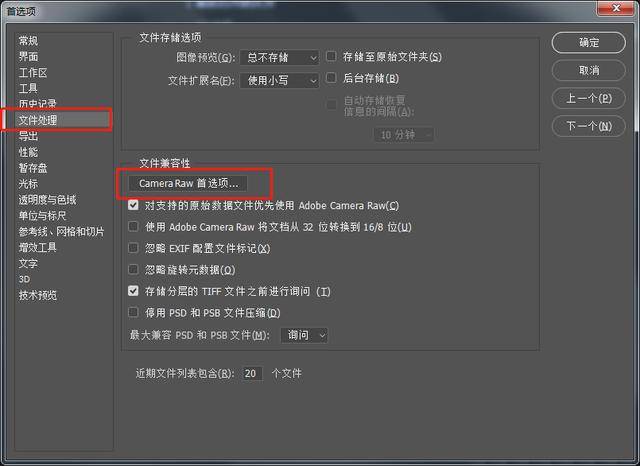Uncheck 对支持的原始数据文件优先使用 Adobe Camera Raw
This screenshot has height=466, width=640.
coord(133,205)
